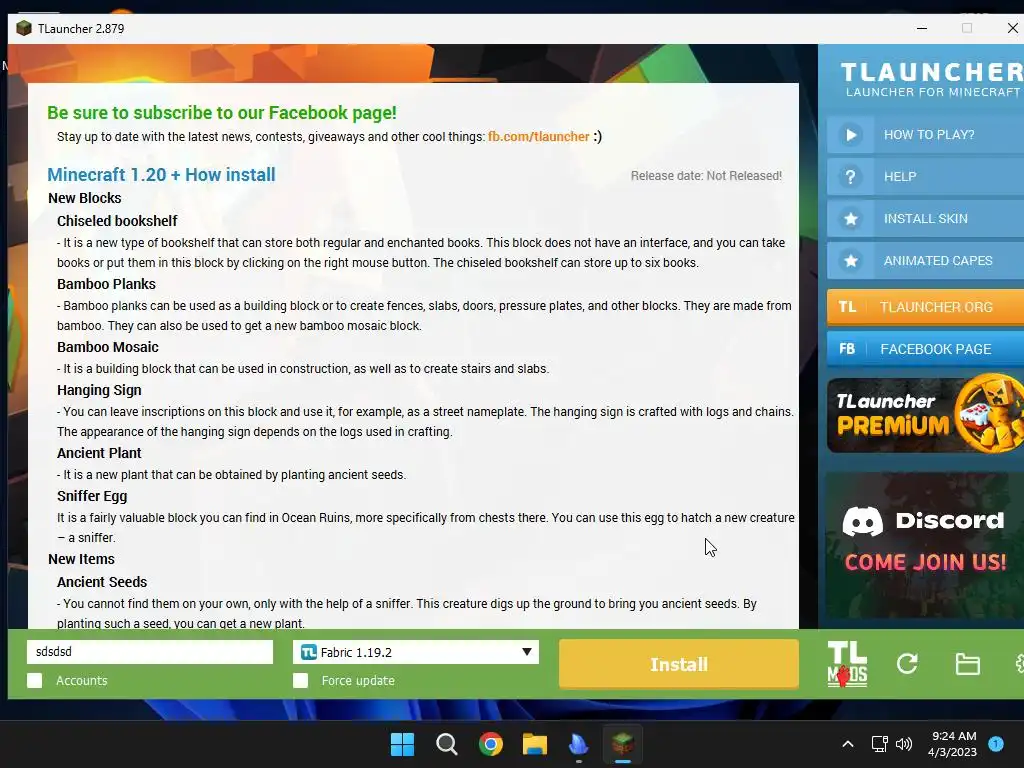
Task: Click the 'Hanging Sign' heading text
Action: 99,390
